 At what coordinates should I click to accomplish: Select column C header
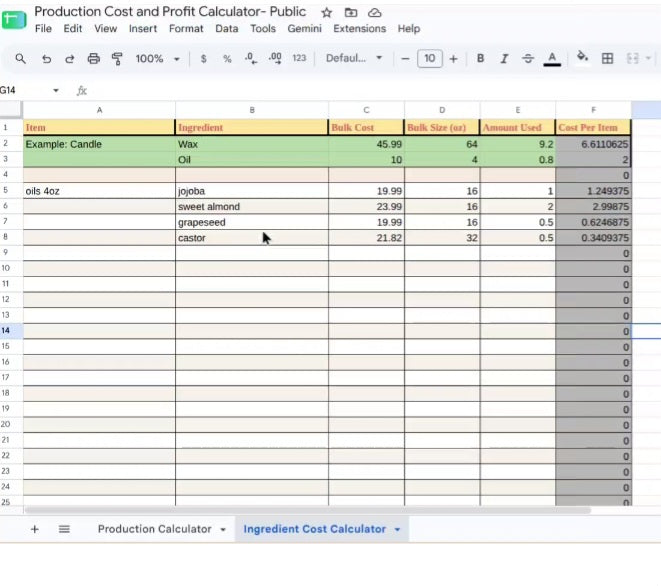[x=366, y=110]
